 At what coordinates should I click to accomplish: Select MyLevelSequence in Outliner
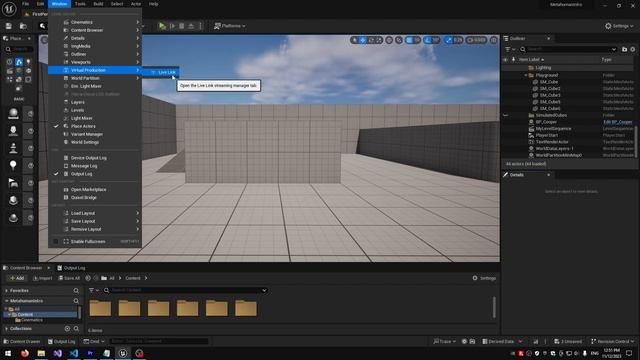coord(553,129)
